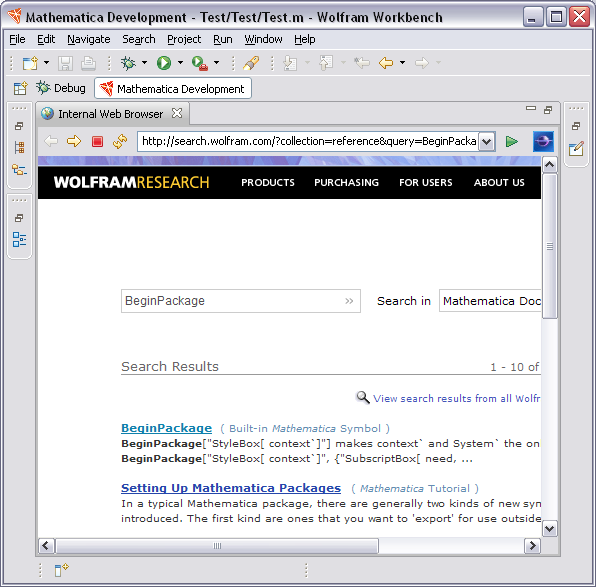
Task: Click the browser Refresh icon
Action: coord(120,141)
